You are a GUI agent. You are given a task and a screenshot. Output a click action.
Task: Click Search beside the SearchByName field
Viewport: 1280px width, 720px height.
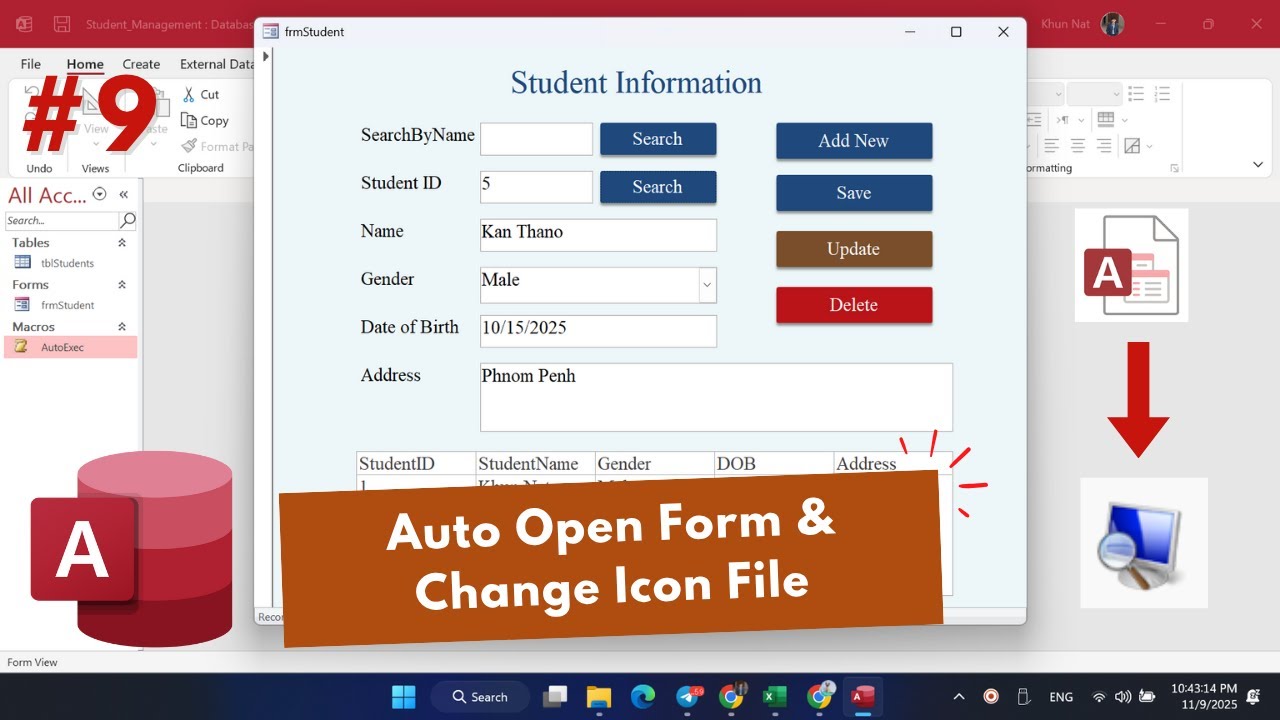[x=658, y=139]
